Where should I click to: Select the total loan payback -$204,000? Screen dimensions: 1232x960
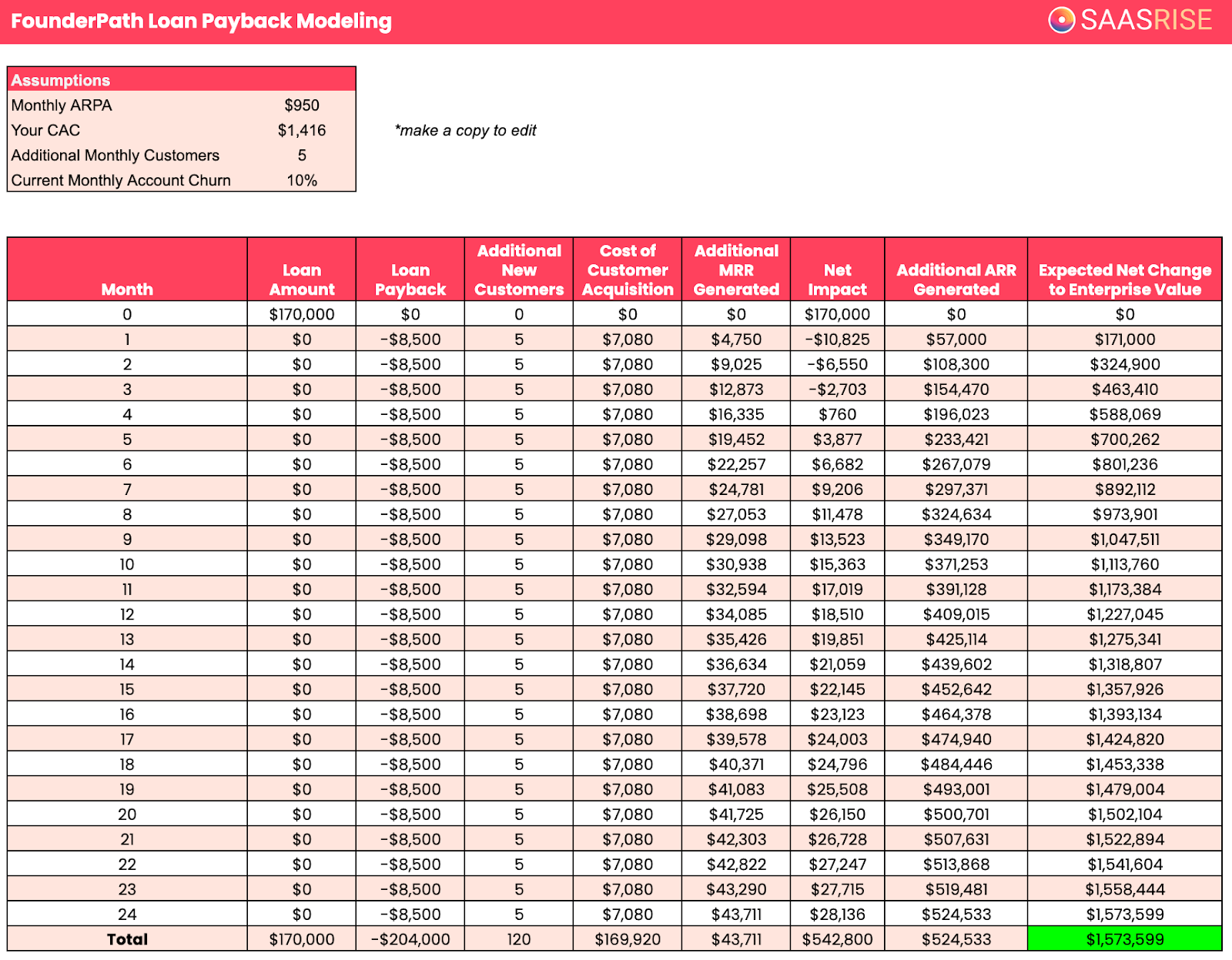pyautogui.click(x=410, y=939)
